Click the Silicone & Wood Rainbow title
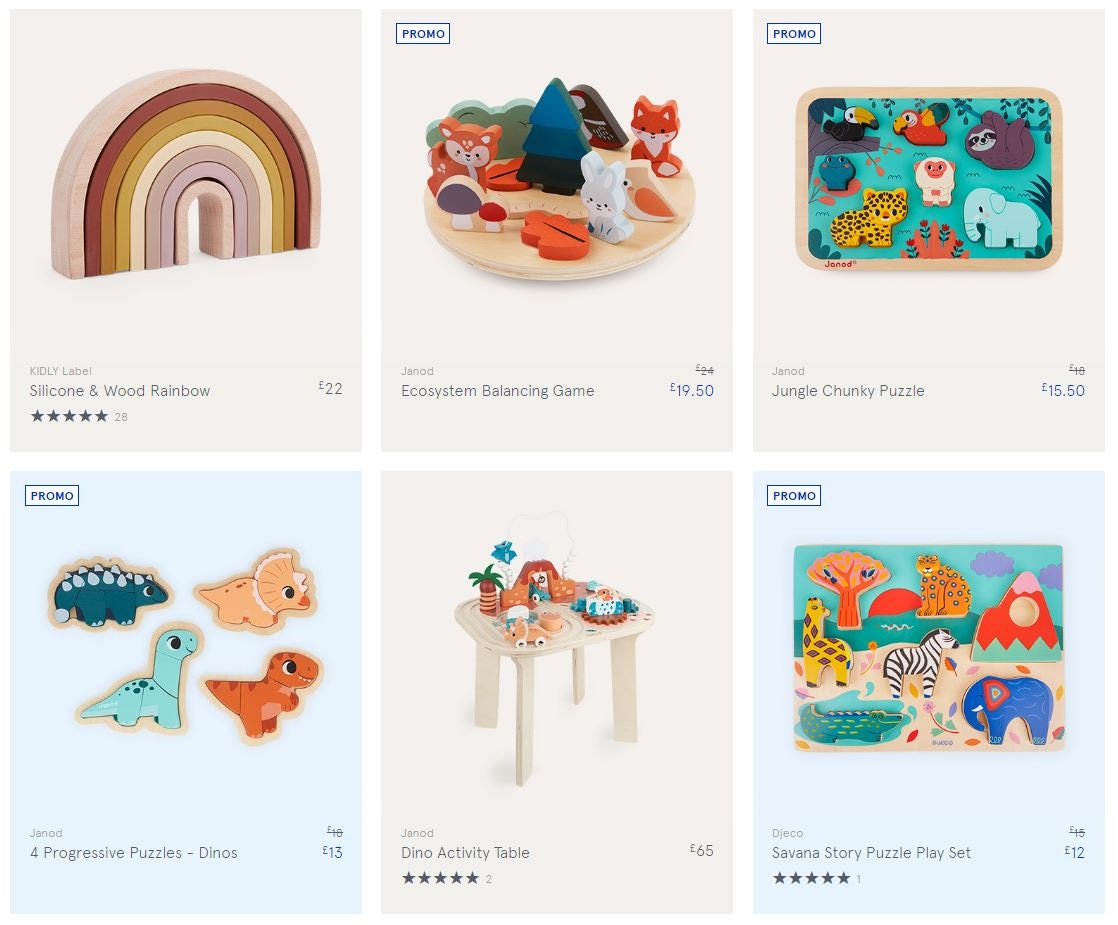Viewport: 1118px width, 925px height. click(x=120, y=391)
